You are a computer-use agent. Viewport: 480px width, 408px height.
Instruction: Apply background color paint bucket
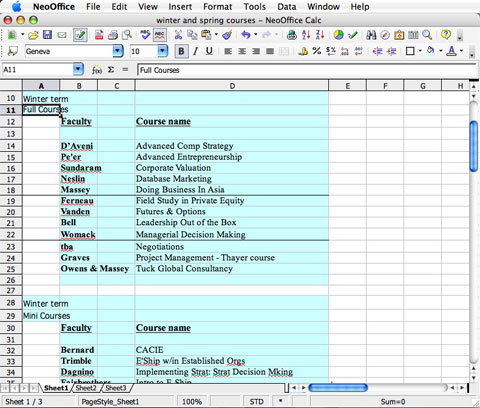[x=431, y=51]
